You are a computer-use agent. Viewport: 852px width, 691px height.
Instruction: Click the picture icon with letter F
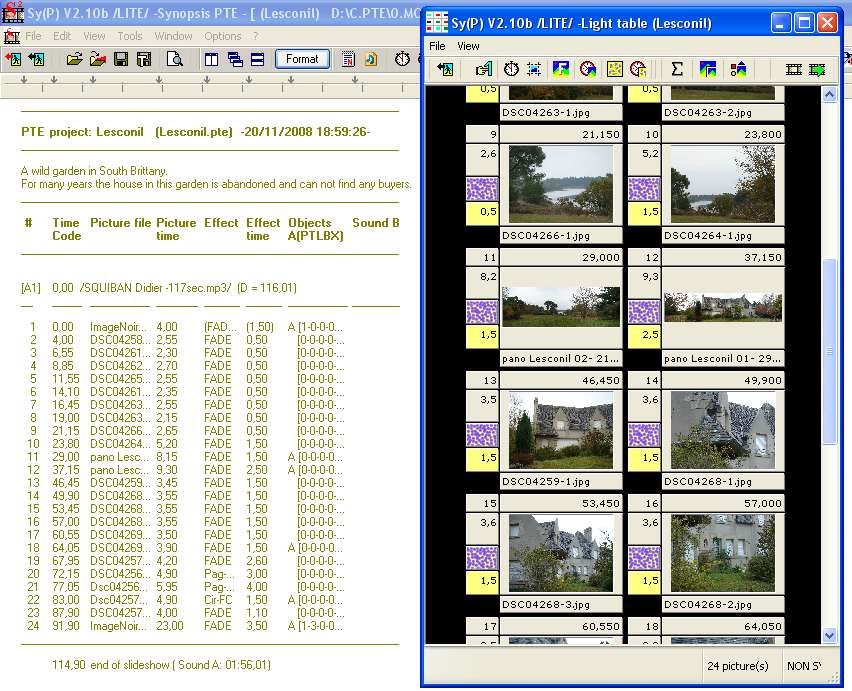[x=560, y=69]
